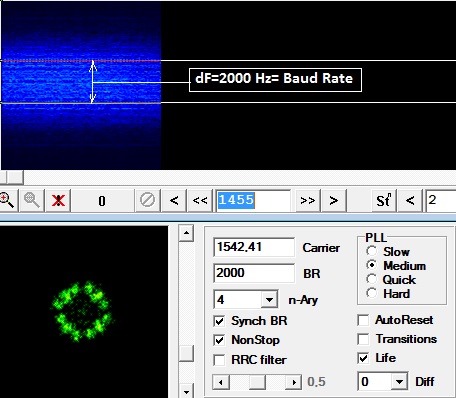Select the Slow PLL radio button
The image size is (456, 398).
[371, 251]
